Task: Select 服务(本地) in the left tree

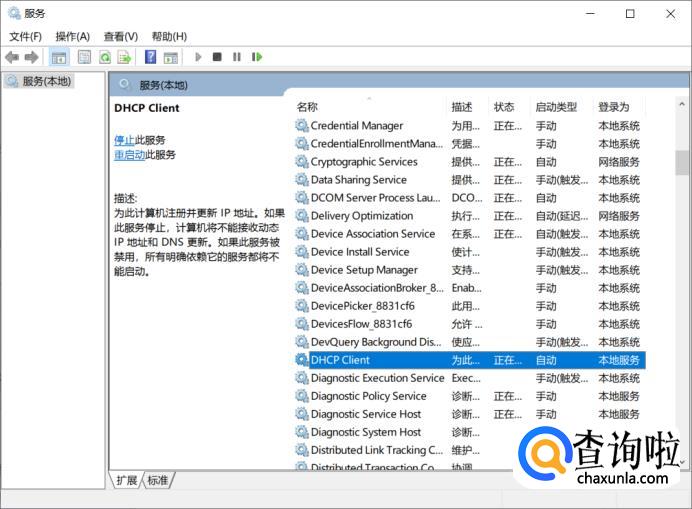Action: click(46, 81)
